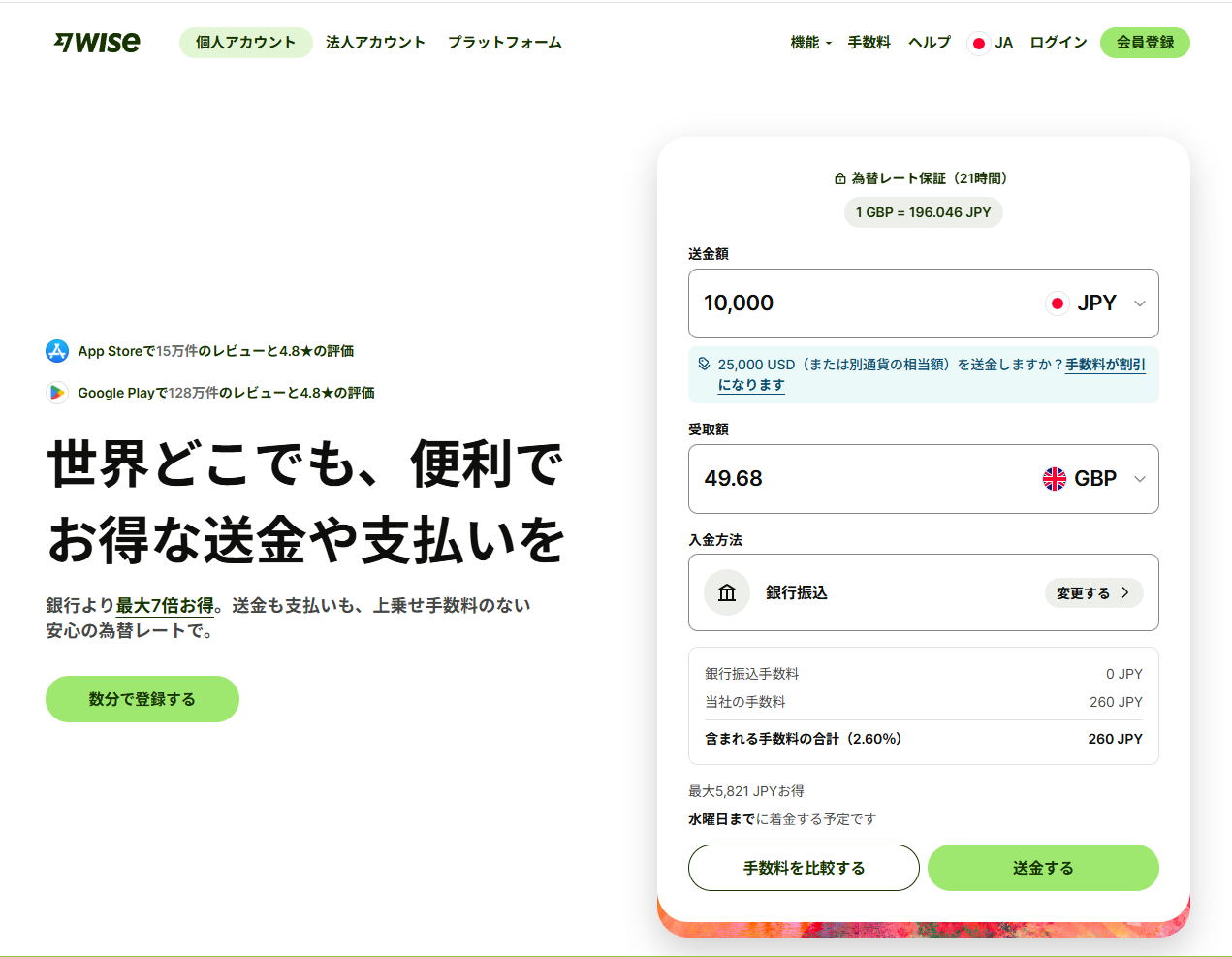Open the 手数料 menu item

pos(869,43)
